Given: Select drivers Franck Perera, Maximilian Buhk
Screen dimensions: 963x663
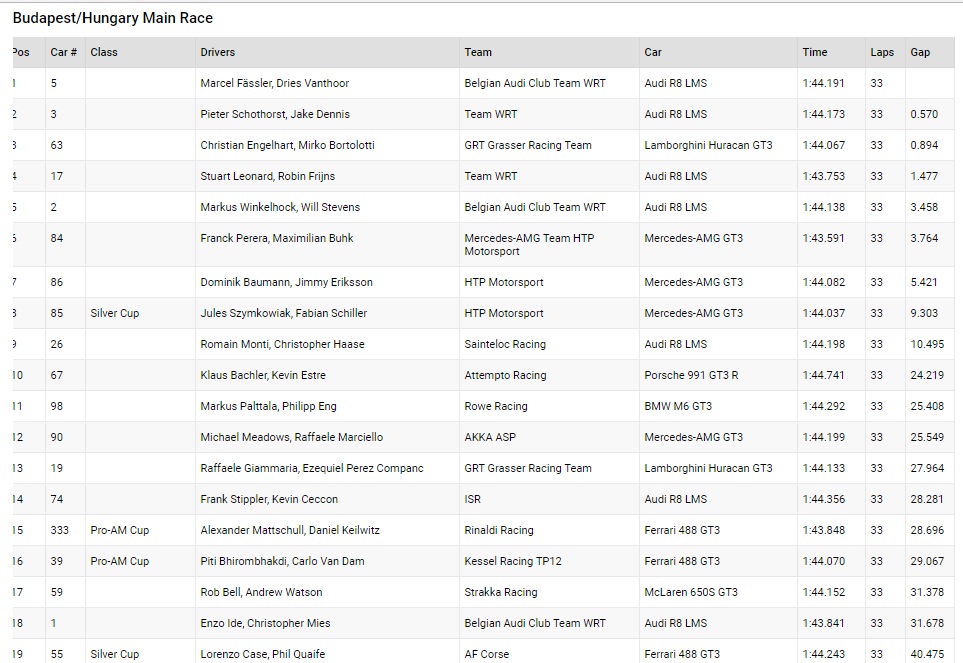Looking at the screenshot, I should 276,238.
